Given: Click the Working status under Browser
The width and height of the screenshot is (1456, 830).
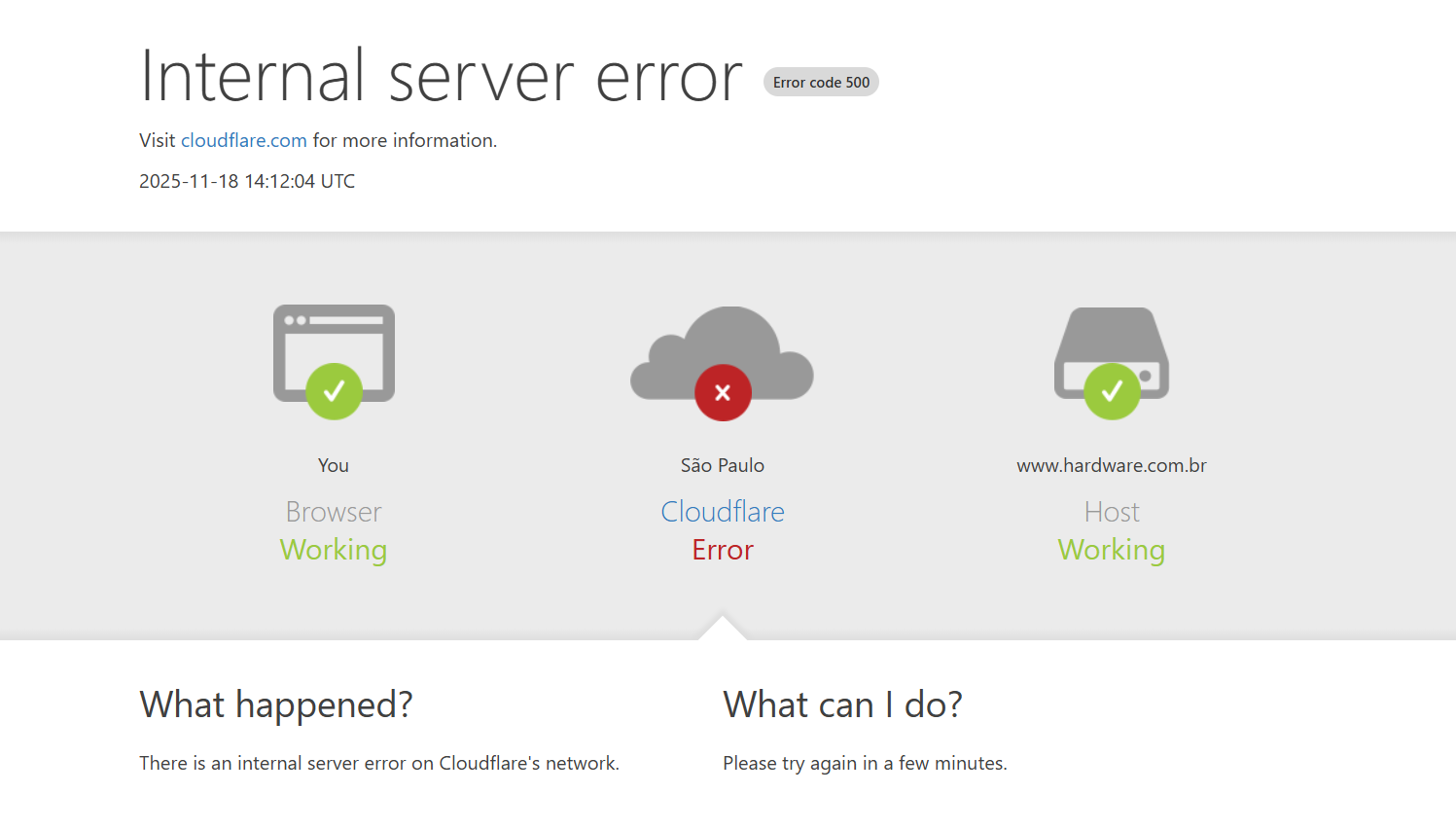Looking at the screenshot, I should click(334, 550).
